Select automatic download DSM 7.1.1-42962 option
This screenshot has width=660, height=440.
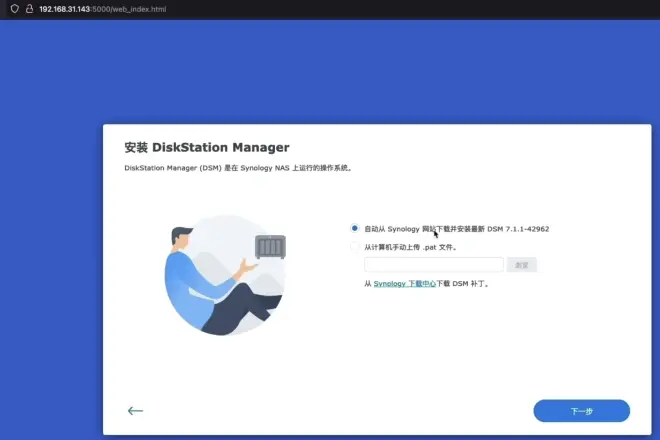coord(354,228)
